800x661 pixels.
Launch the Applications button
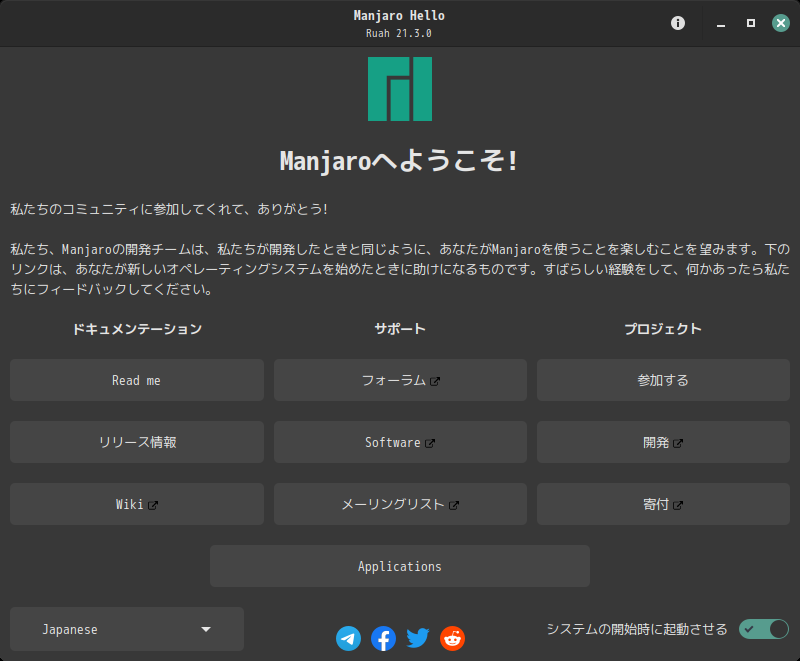click(x=400, y=566)
